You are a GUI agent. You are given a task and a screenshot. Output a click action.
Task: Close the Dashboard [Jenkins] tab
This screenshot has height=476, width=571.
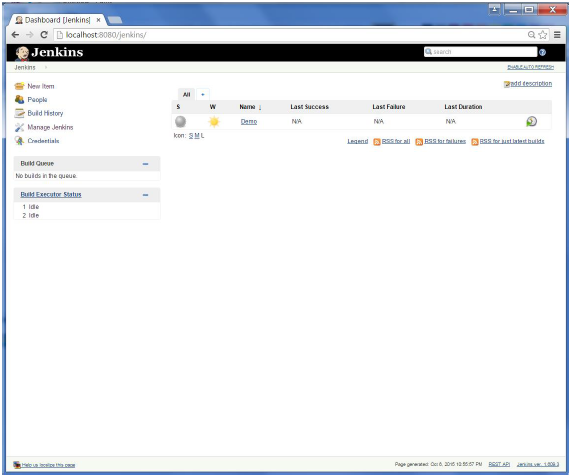pos(98,20)
